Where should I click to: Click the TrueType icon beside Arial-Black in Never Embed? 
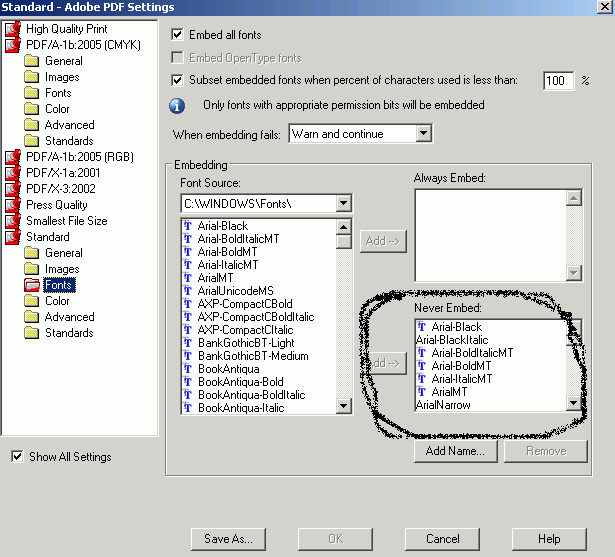[x=422, y=327]
